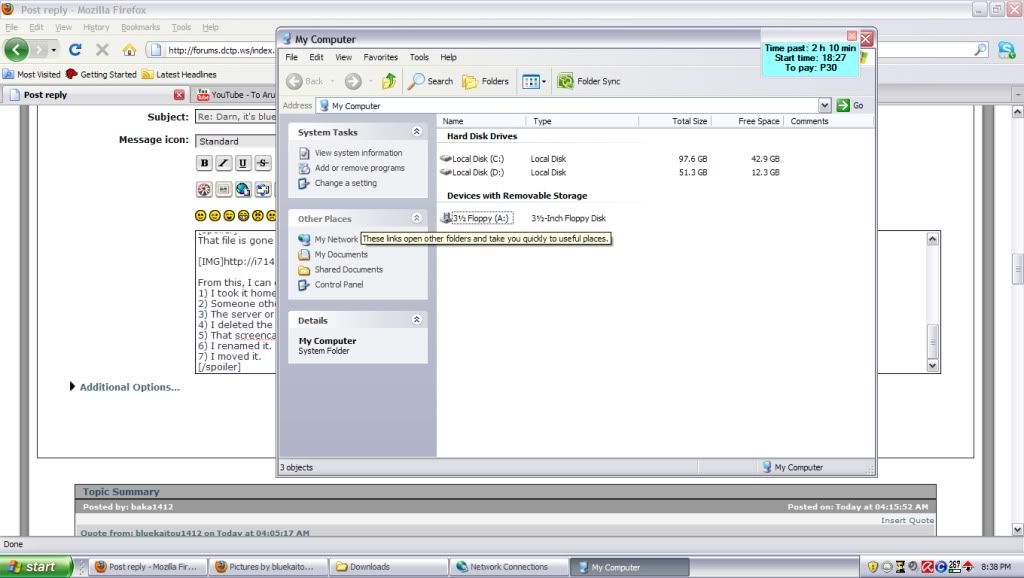Click the Insert Image button in reply form
This screenshot has width=1024, height=578.
[223, 189]
